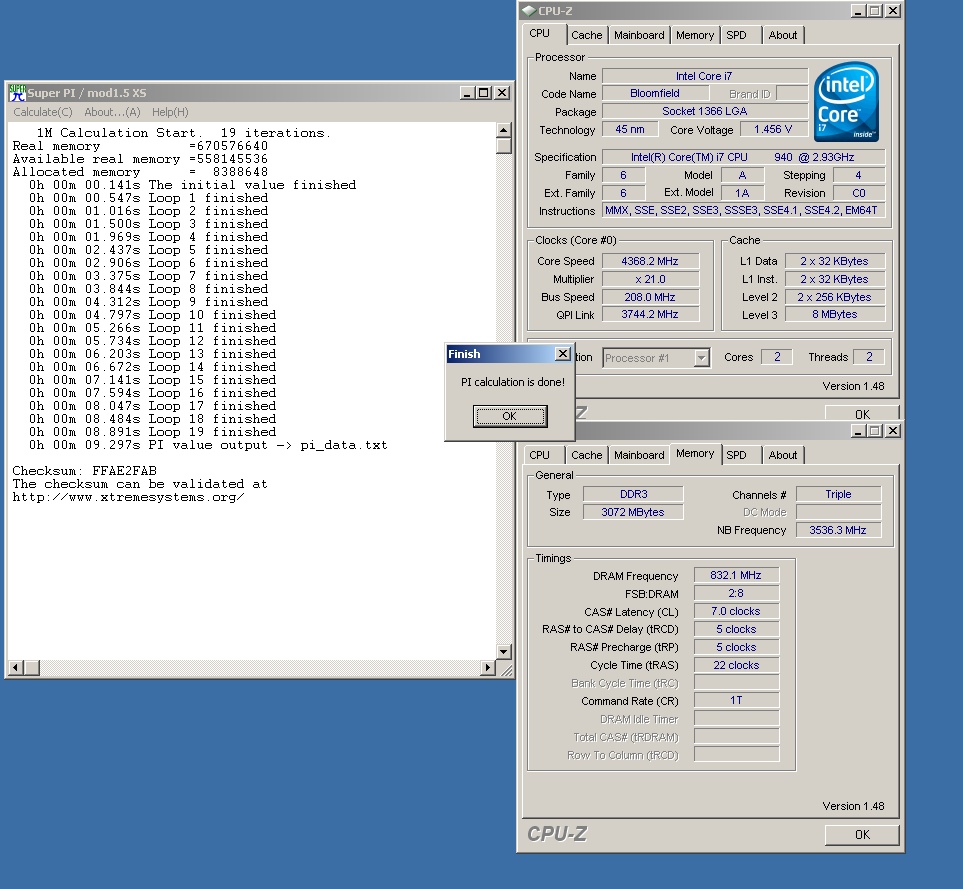The width and height of the screenshot is (963, 889).
Task: Open the Help(H) menu in Super PI
Action: click(170, 112)
